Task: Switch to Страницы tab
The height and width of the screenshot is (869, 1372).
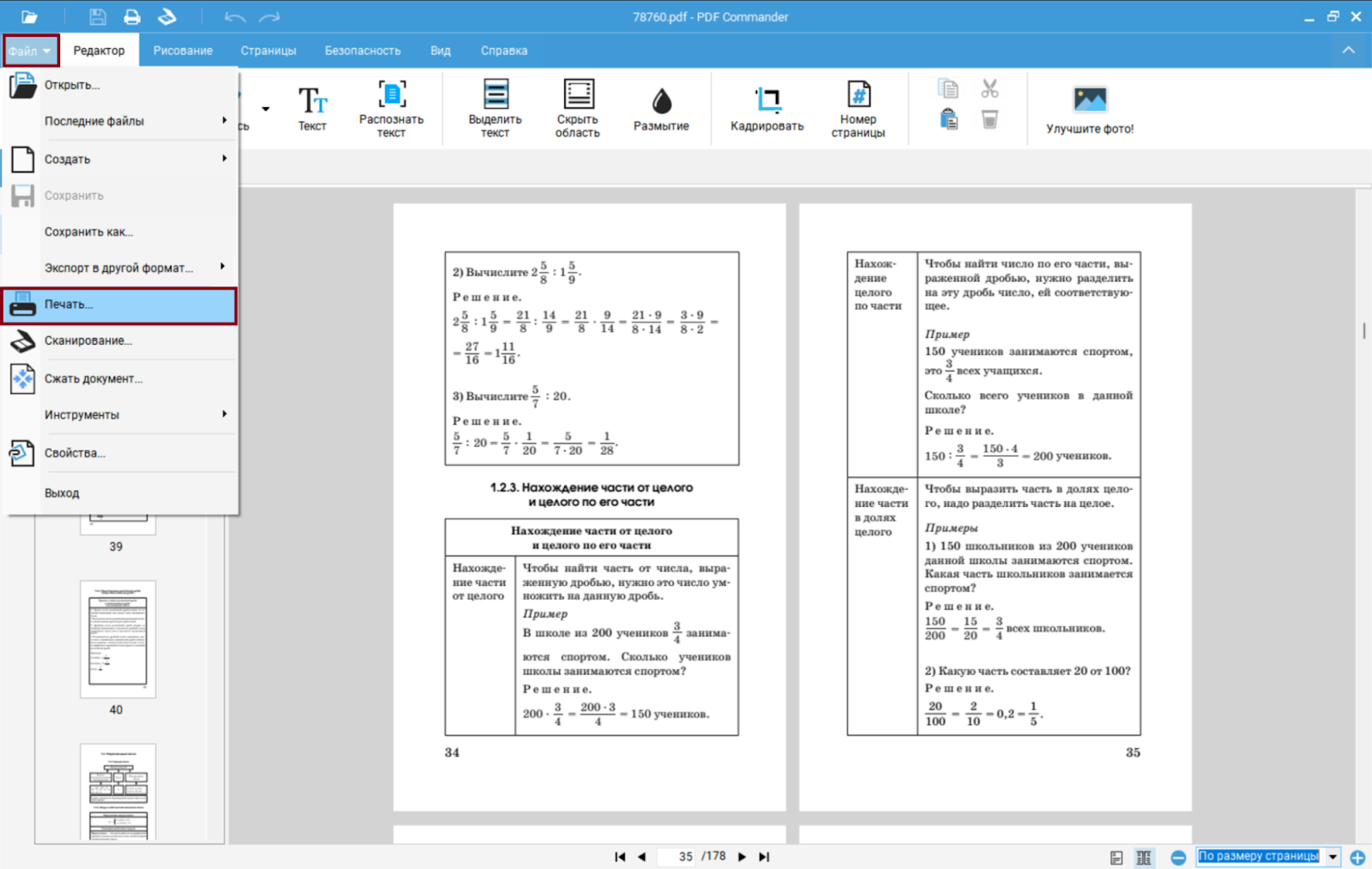Action: point(268,51)
